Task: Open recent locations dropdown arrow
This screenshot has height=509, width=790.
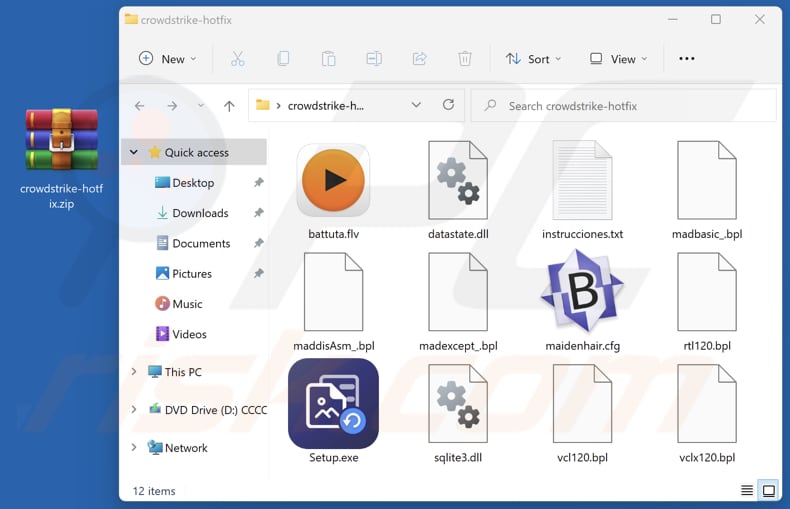Action: (201, 106)
